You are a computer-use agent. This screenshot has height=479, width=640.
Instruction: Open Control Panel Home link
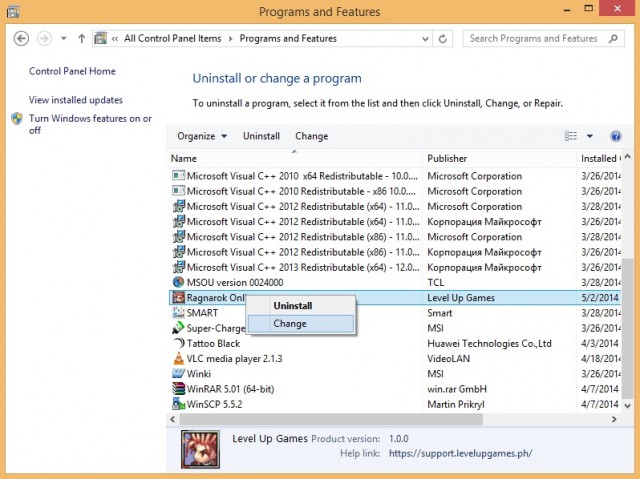click(x=72, y=71)
